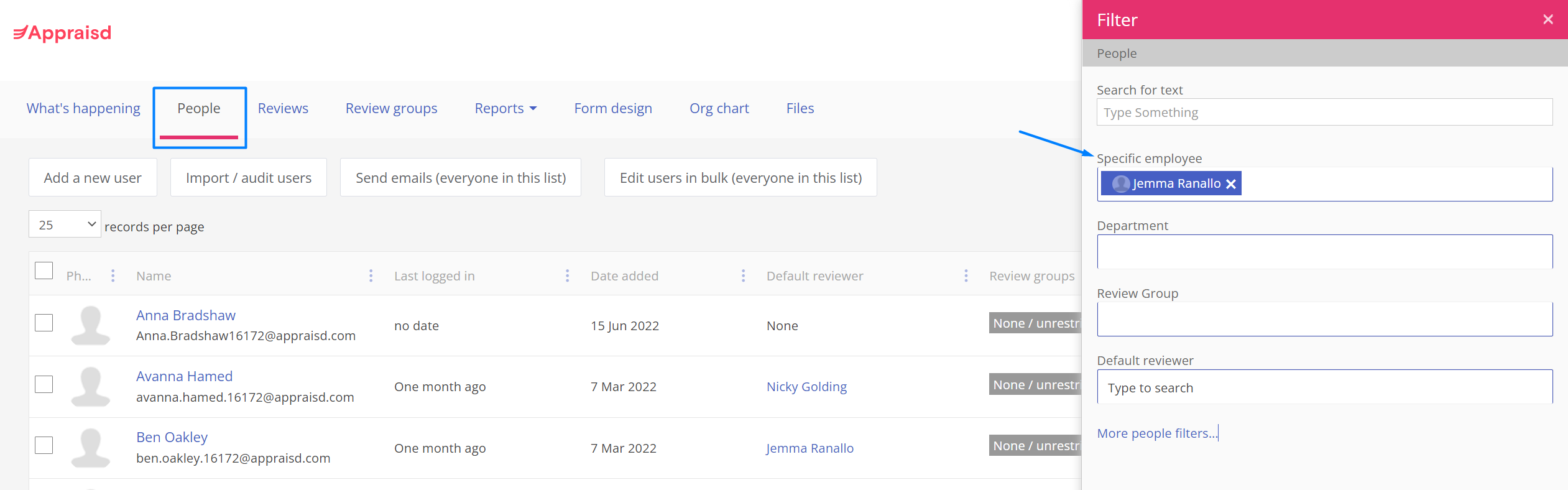This screenshot has width=1568, height=490.
Task: Select the Ben Oakley row checkbox
Action: (44, 445)
